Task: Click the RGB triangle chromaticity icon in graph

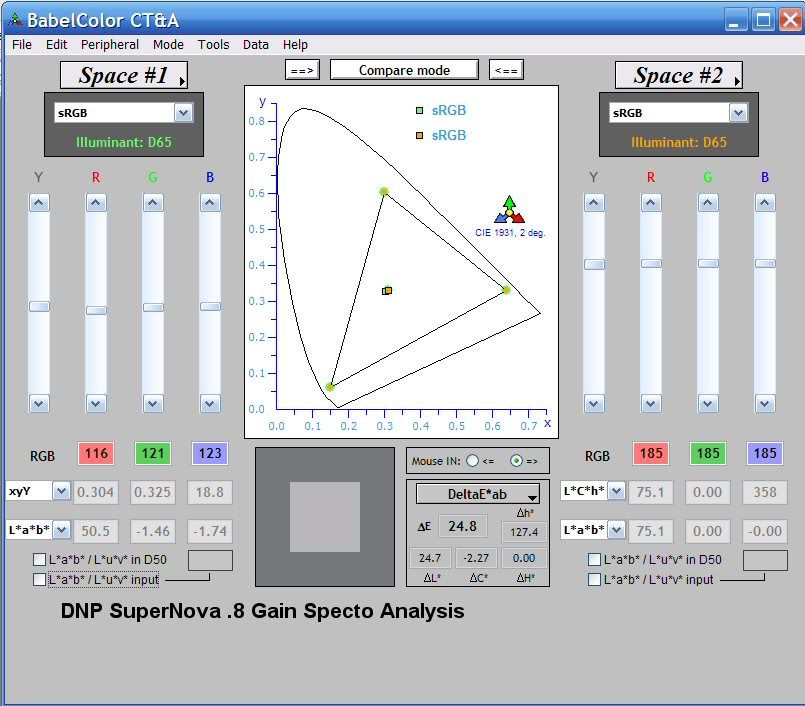Action: coord(509,209)
